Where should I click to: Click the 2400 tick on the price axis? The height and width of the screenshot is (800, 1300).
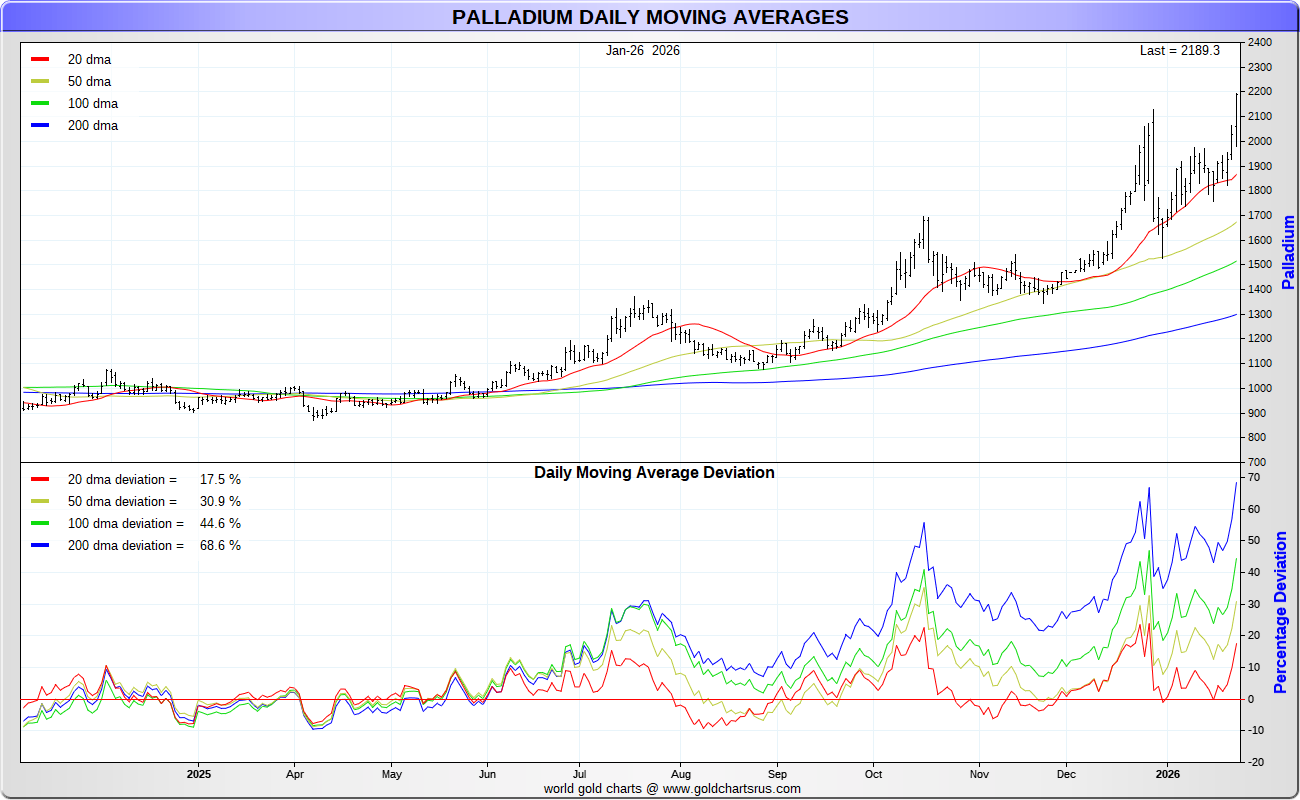(1259, 43)
